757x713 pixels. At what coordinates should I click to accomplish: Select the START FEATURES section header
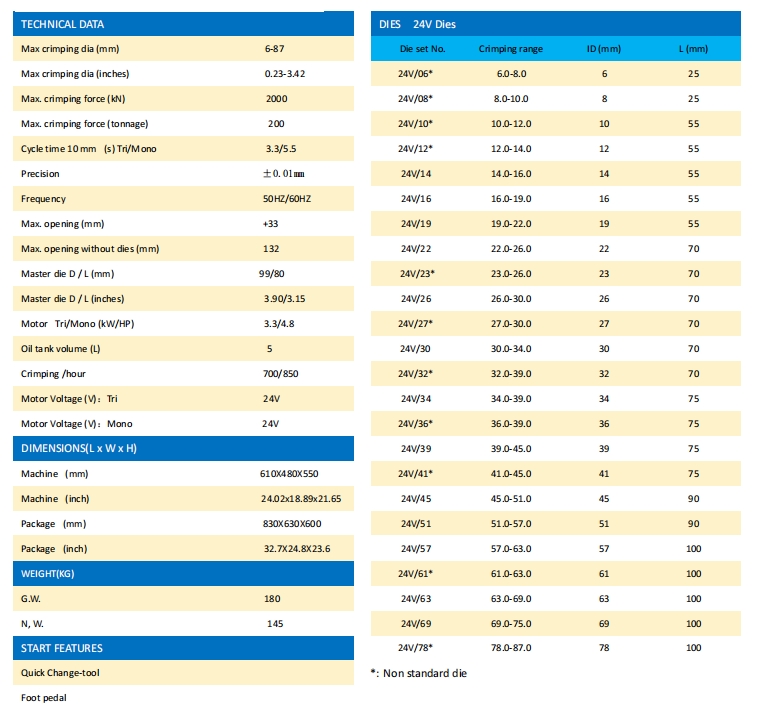pos(62,648)
